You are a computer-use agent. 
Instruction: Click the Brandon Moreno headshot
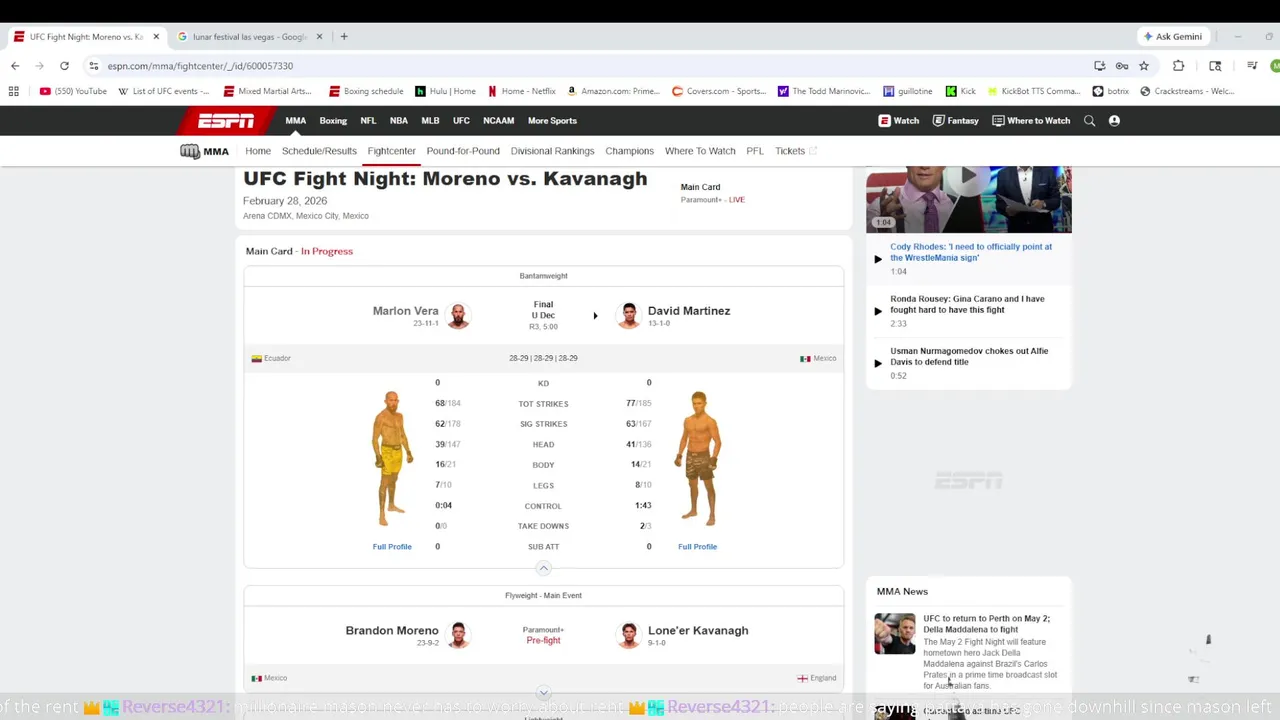pos(458,635)
